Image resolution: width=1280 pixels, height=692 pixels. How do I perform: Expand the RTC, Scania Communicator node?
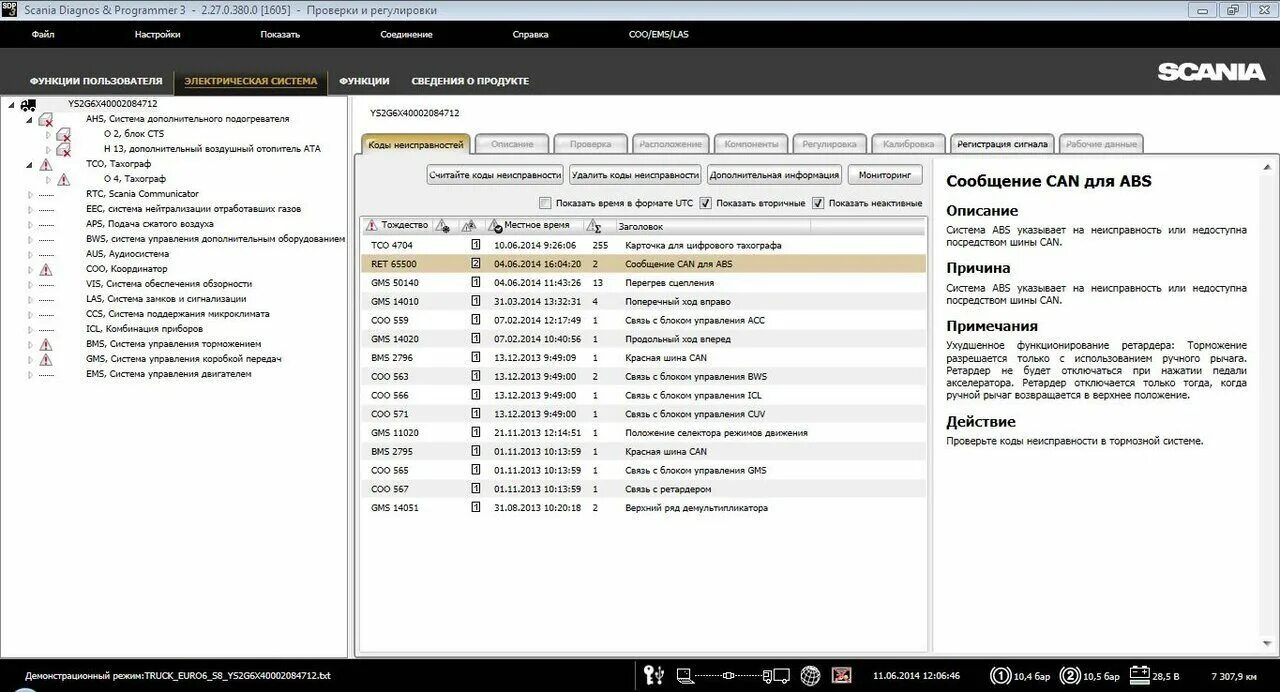point(30,194)
